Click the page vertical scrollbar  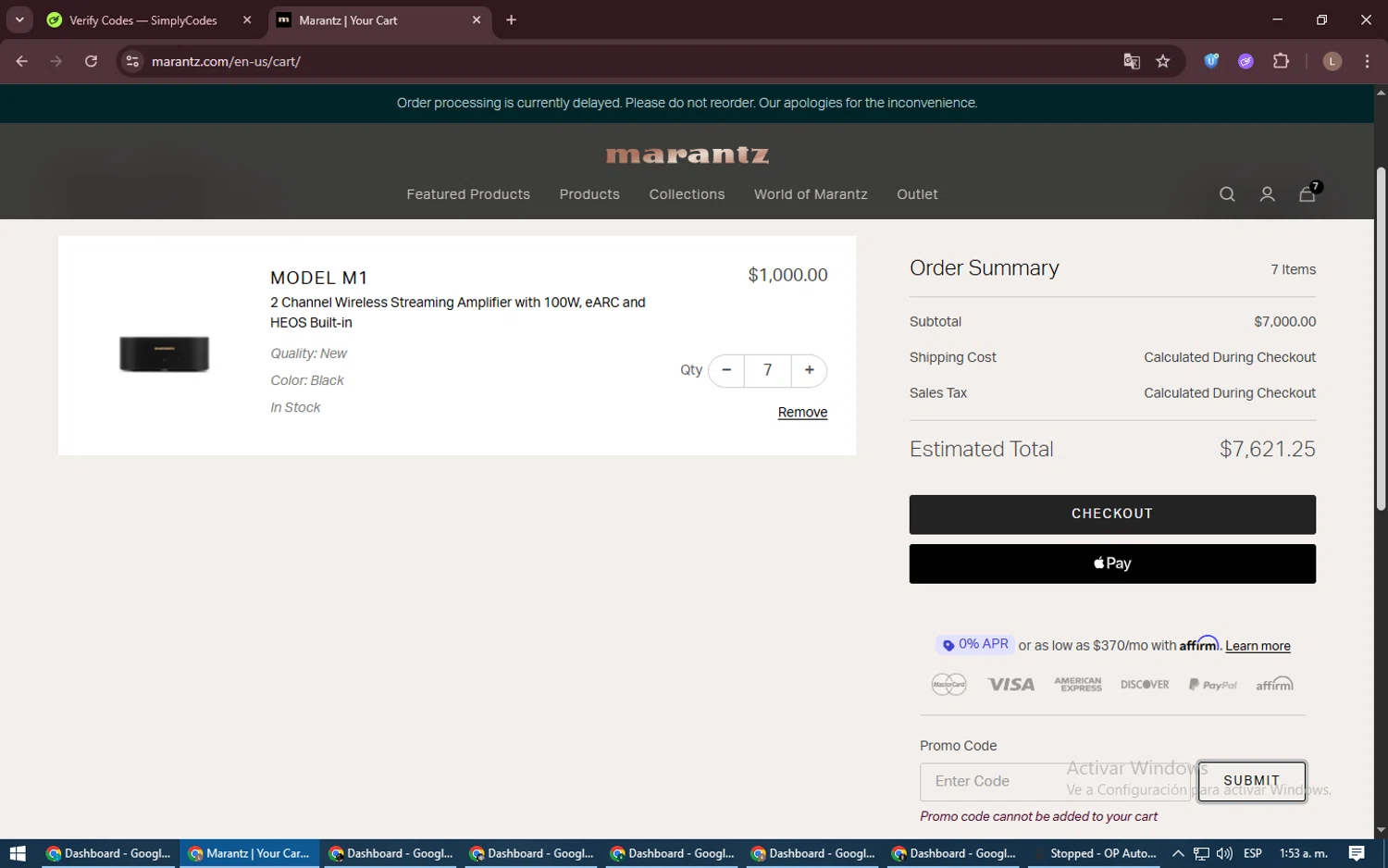click(x=1381, y=338)
